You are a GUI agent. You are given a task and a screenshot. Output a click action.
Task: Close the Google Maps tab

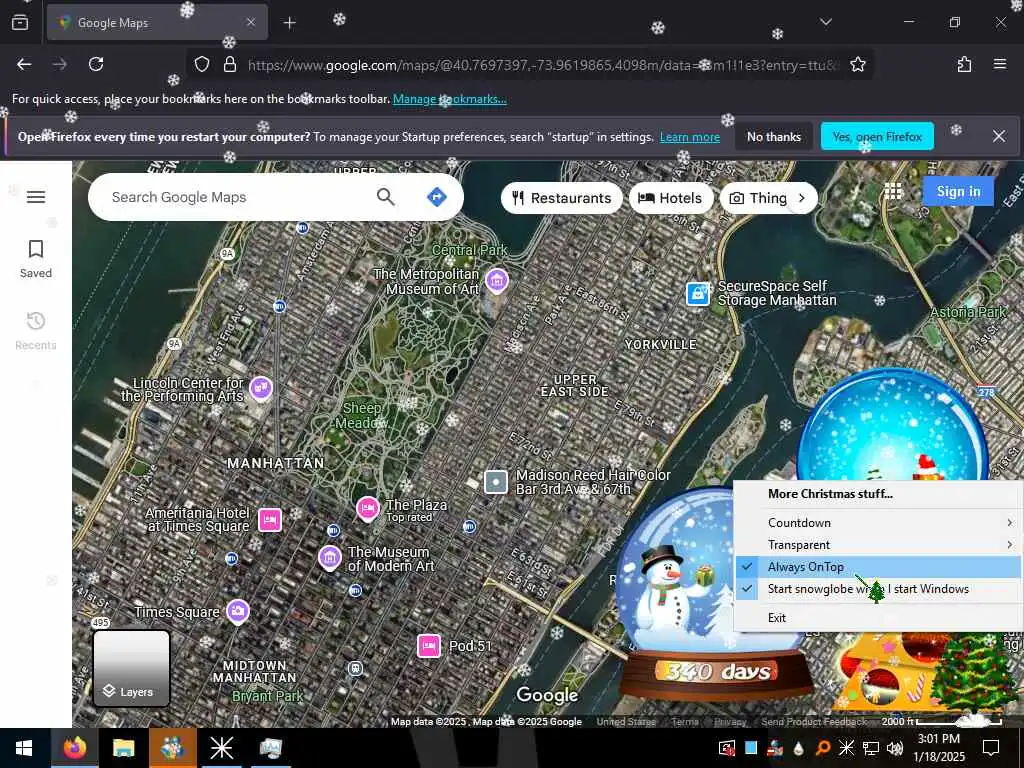[x=250, y=23]
